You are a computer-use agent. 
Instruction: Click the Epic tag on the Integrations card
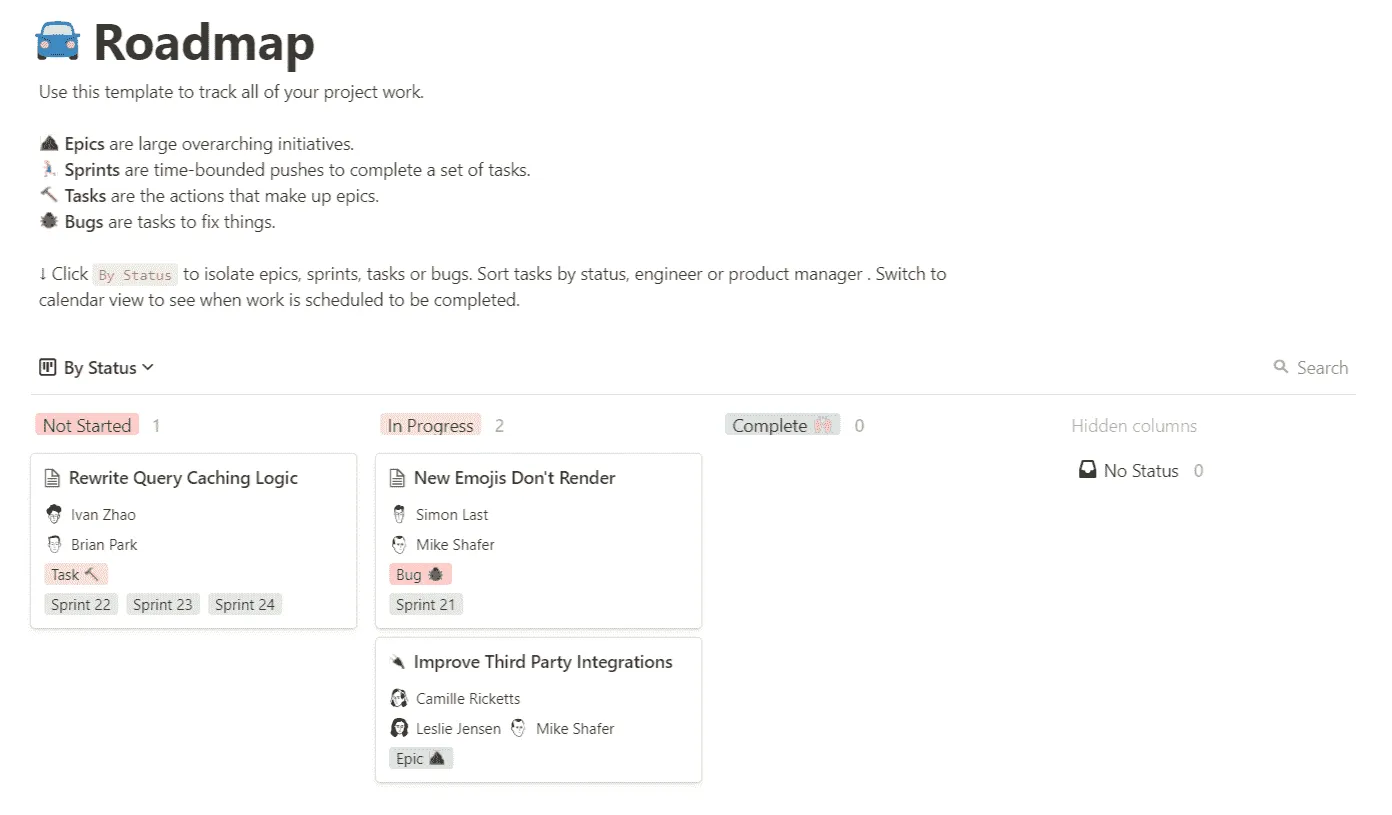point(420,758)
